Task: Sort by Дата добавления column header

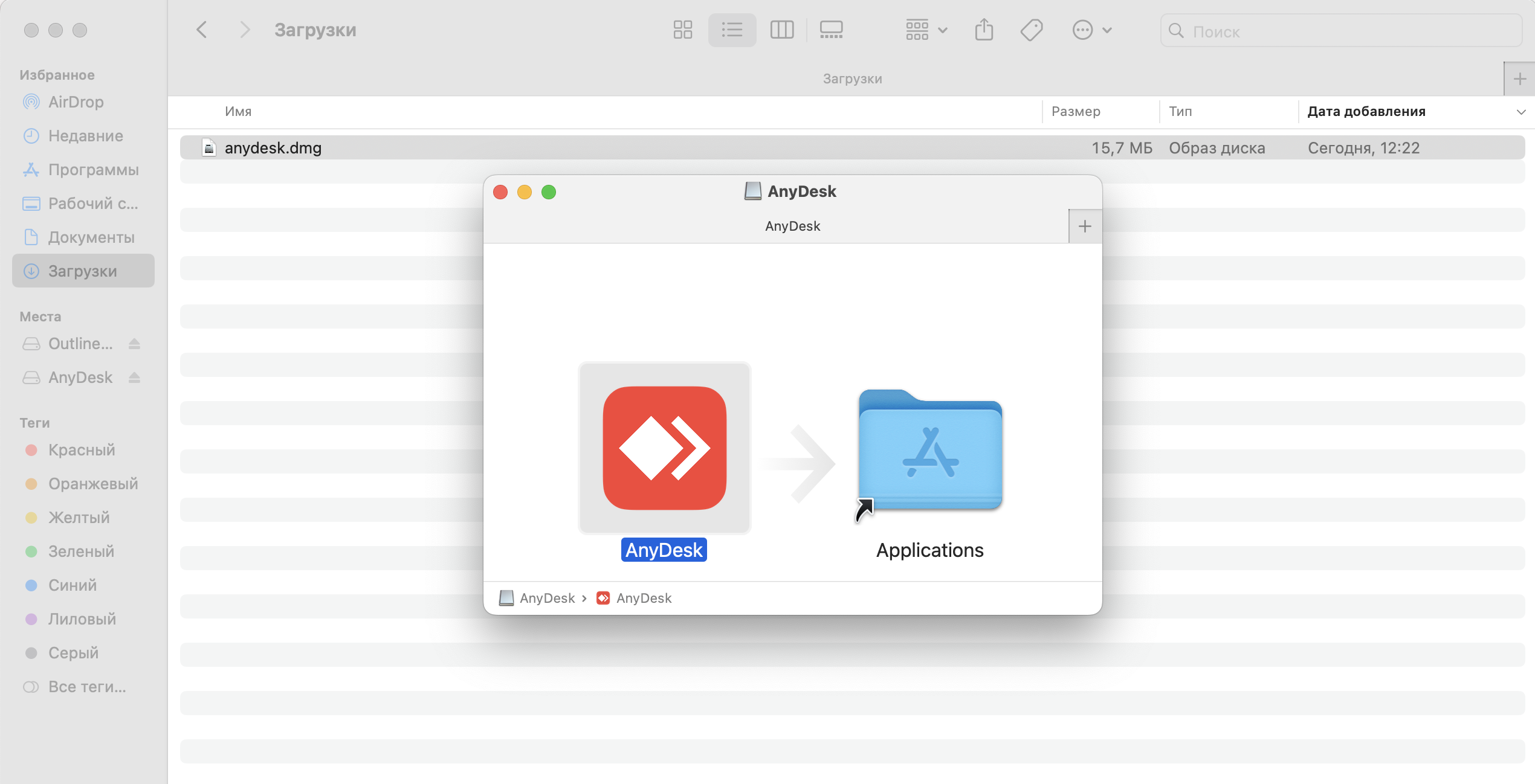Action: (1366, 111)
